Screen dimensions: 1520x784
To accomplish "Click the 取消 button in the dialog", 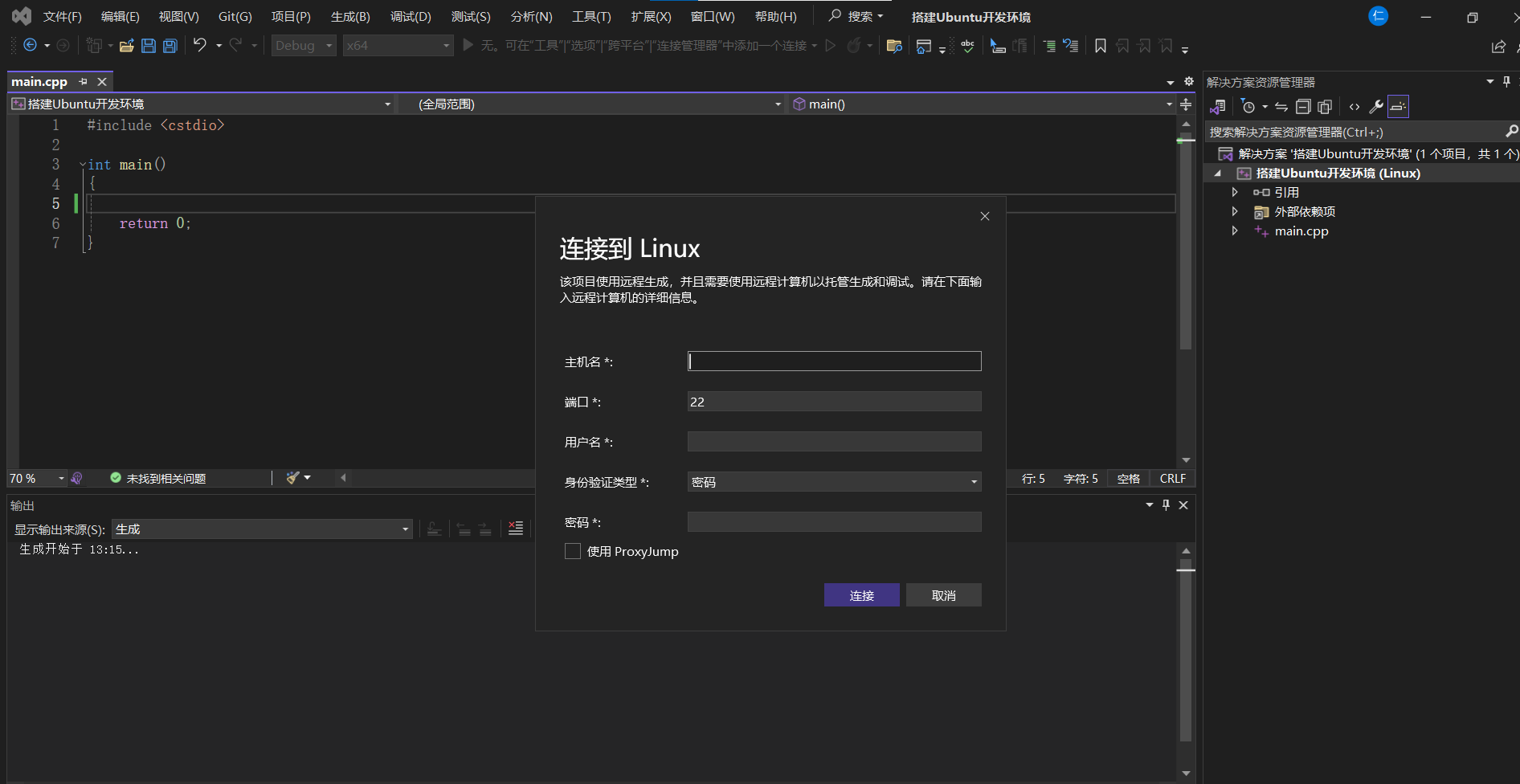I will [944, 595].
